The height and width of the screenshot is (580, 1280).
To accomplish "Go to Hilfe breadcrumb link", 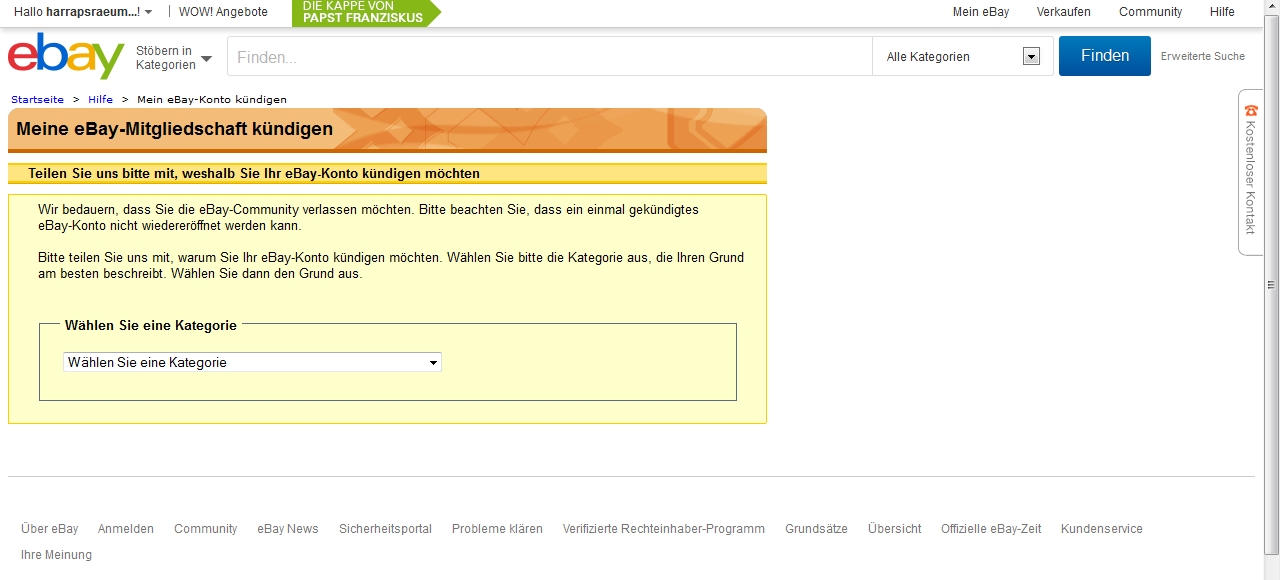I will coord(100,100).
